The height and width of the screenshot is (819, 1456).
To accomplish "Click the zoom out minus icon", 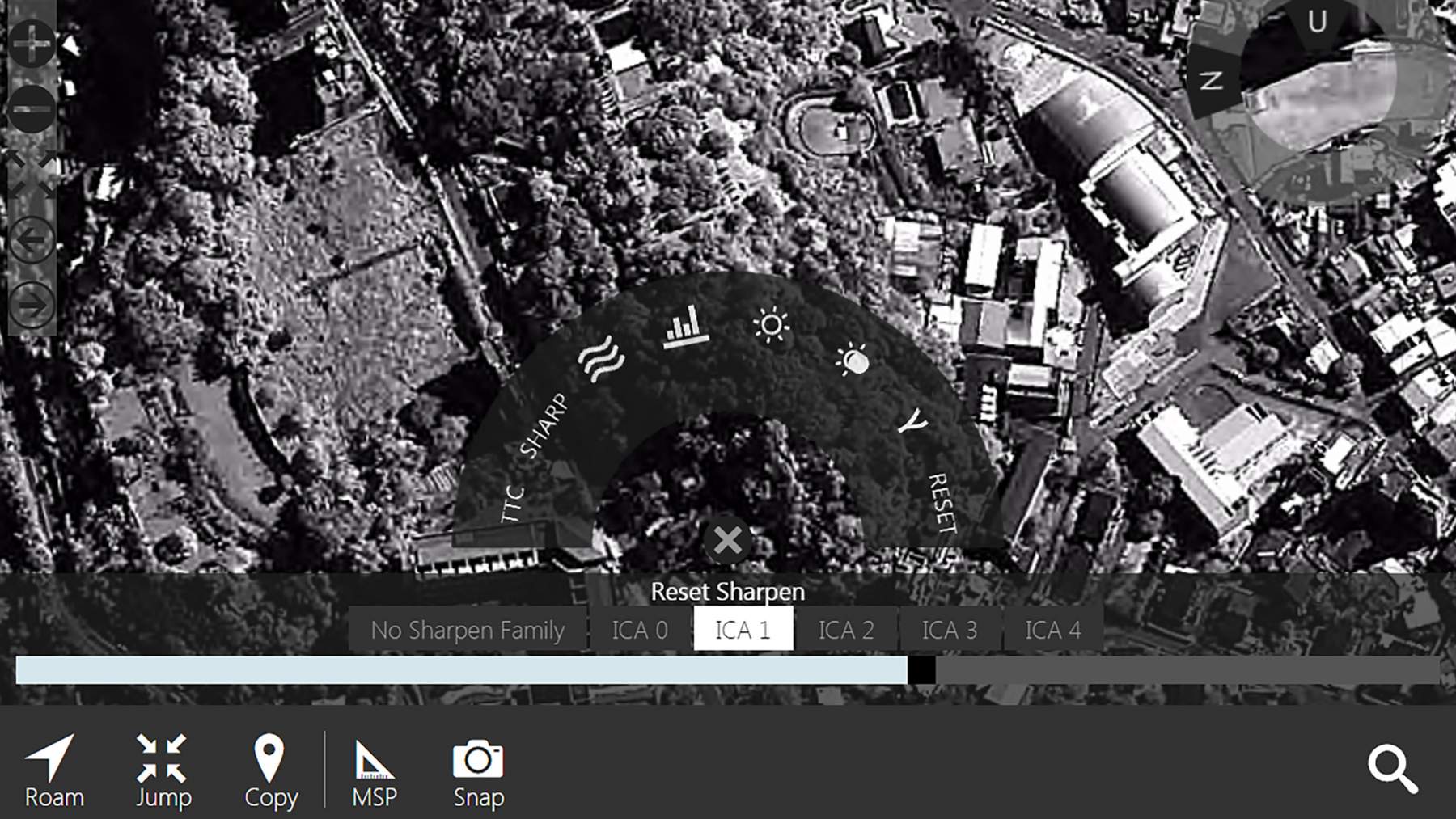I will tap(32, 108).
